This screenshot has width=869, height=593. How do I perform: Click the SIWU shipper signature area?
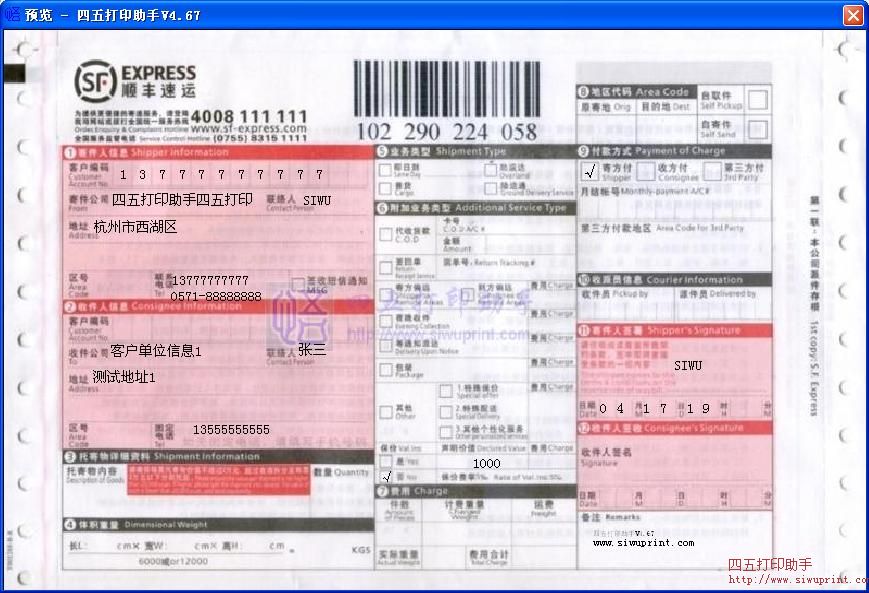(690, 365)
